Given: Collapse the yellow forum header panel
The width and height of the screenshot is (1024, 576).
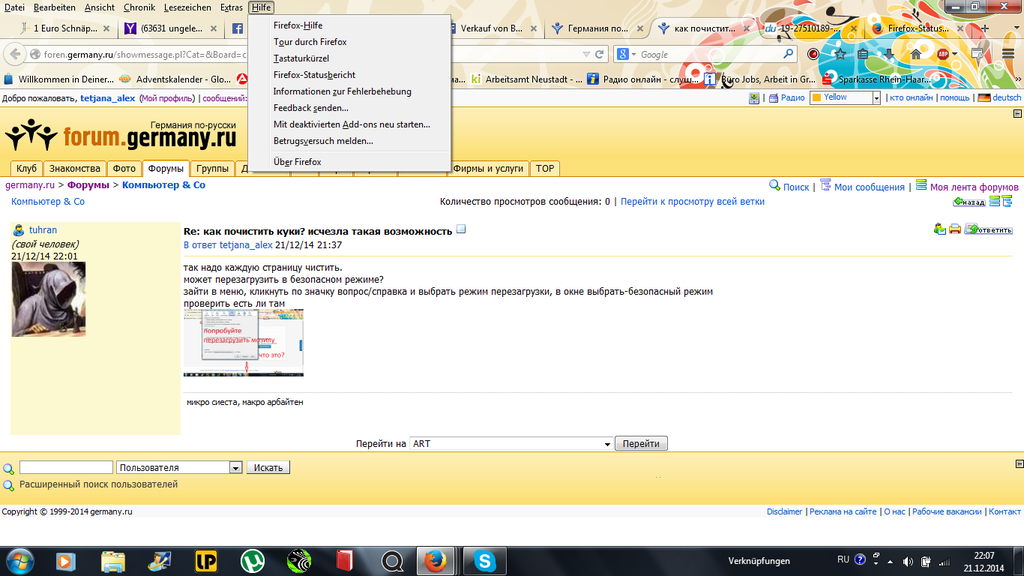Looking at the screenshot, I should [1017, 114].
